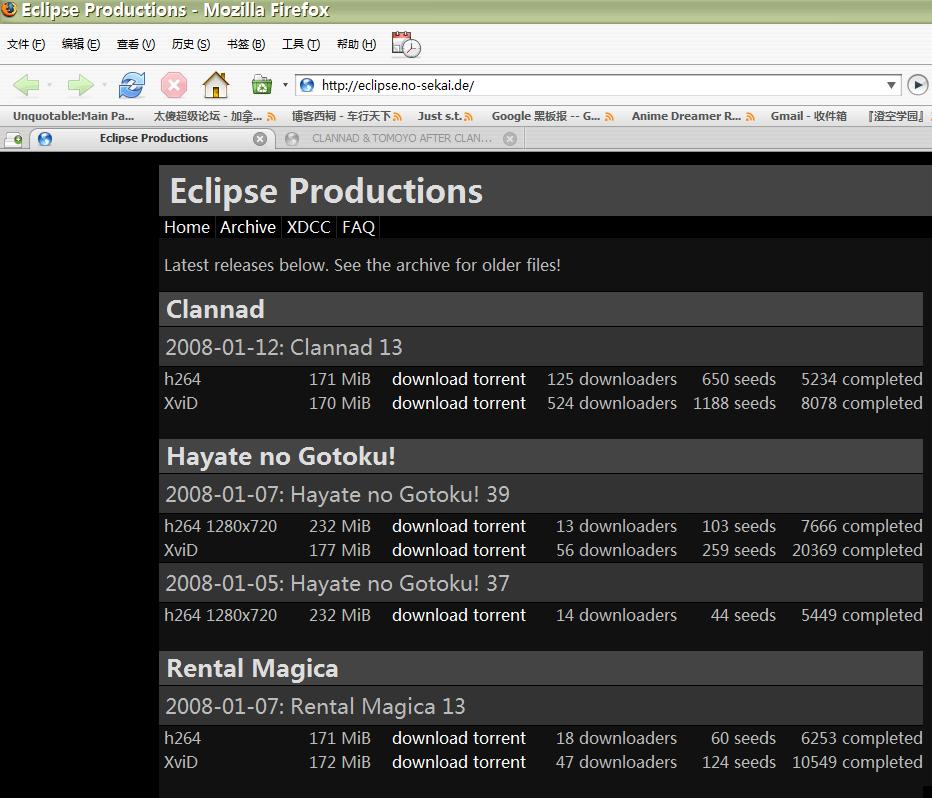This screenshot has height=798, width=932.
Task: Click the Firefox logo in title bar
Action: [9, 9]
